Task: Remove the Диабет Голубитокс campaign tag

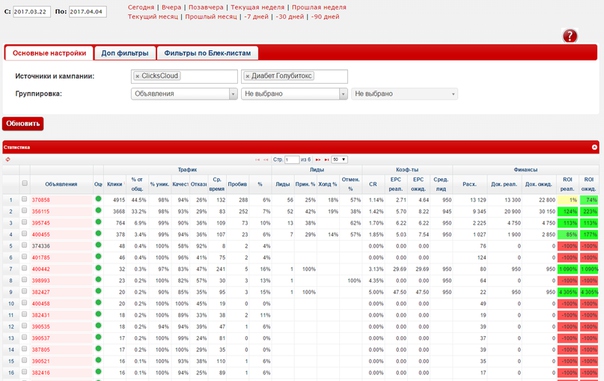Action: click(247, 76)
